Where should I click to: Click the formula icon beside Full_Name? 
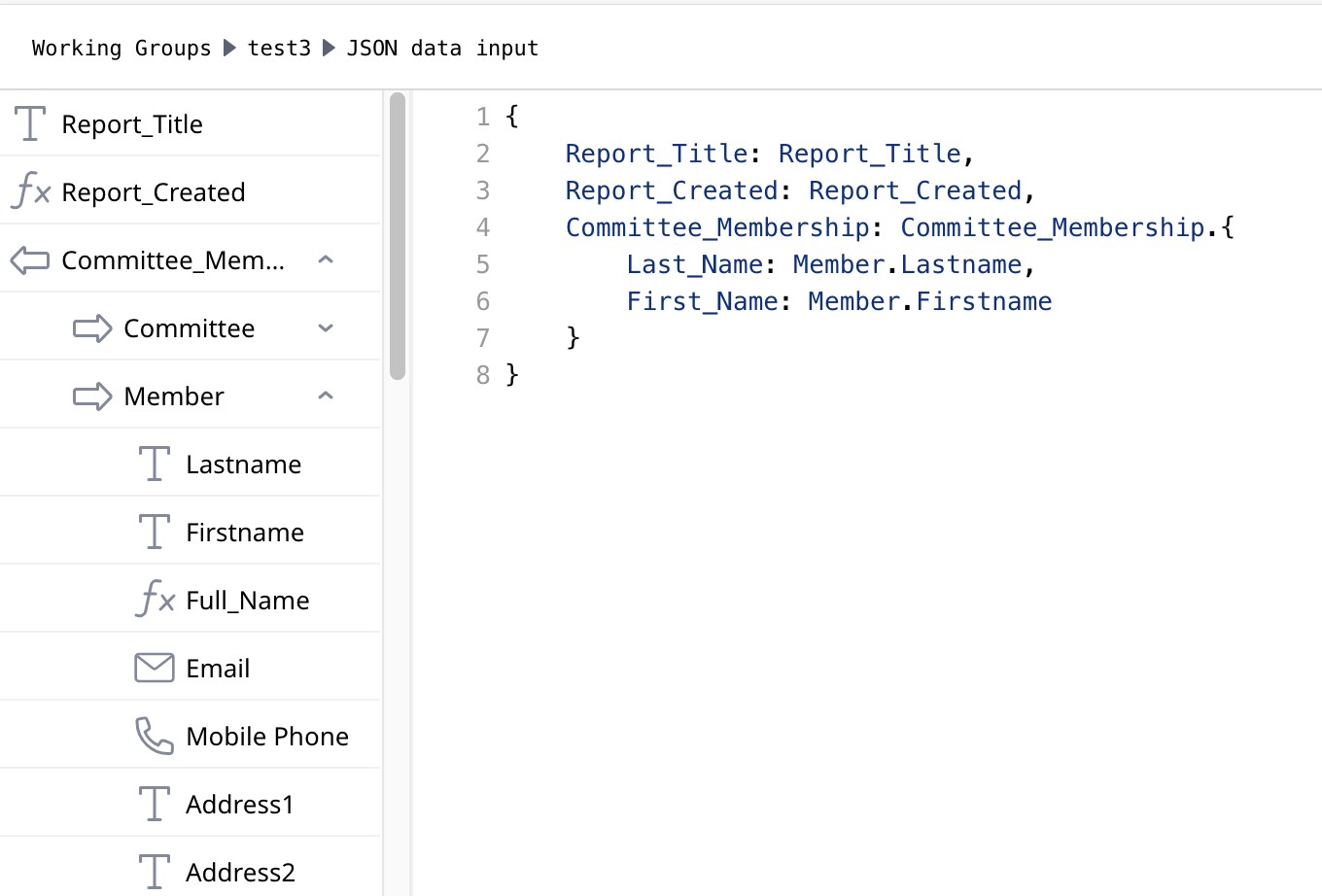tap(155, 600)
